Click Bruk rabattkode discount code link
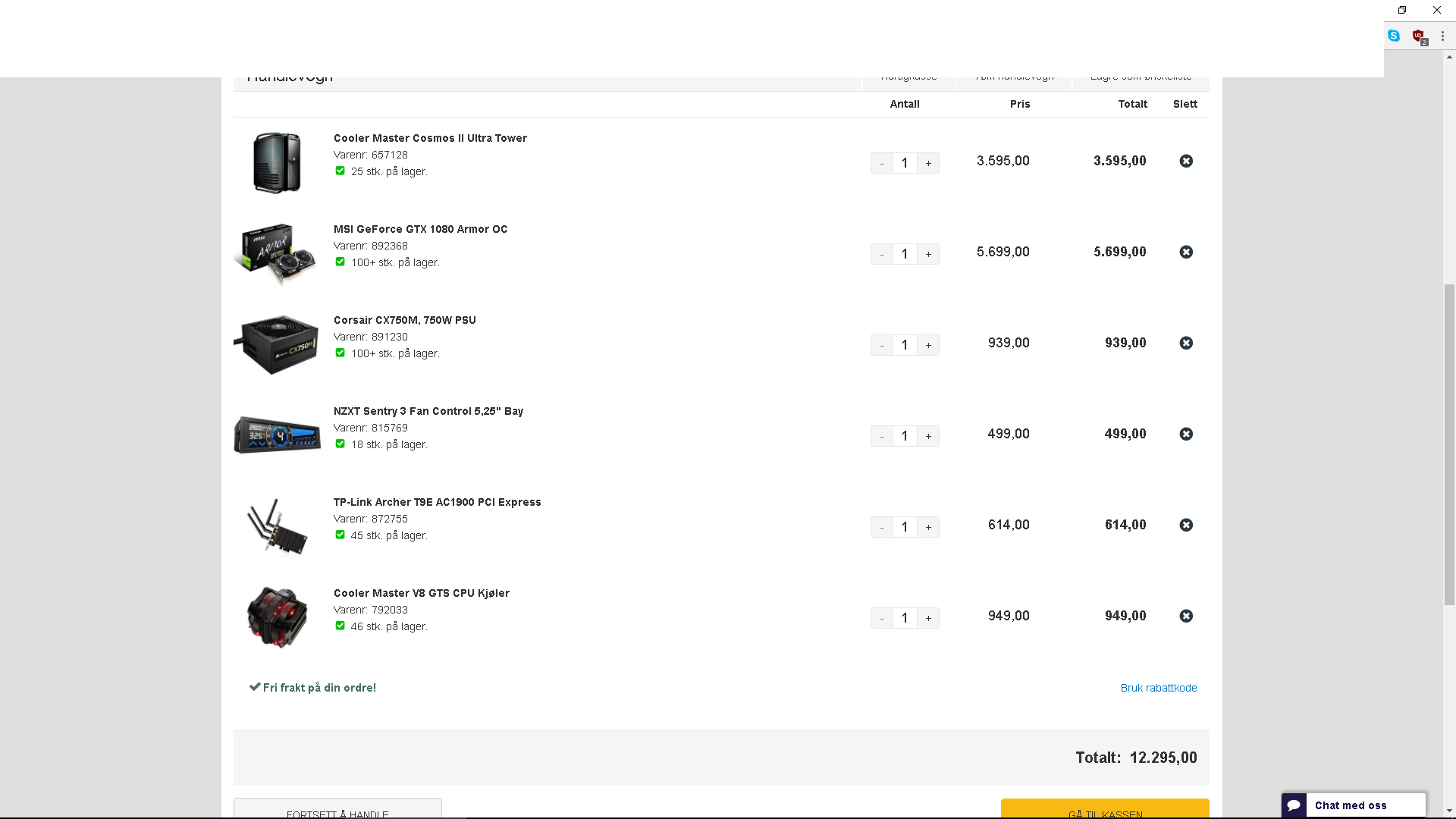The width and height of the screenshot is (1456, 819). click(1159, 688)
